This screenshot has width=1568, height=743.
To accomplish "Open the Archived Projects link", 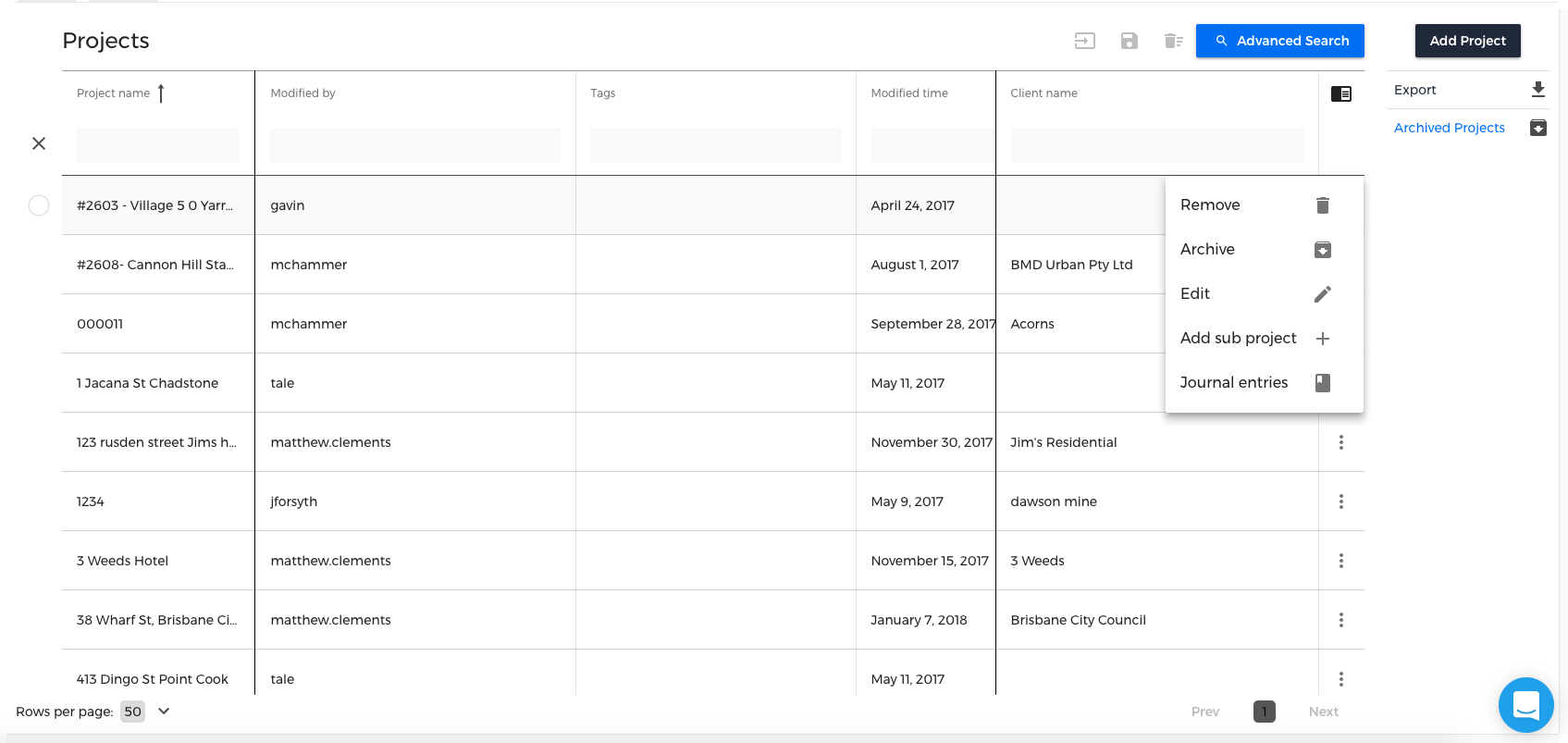I will pyautogui.click(x=1450, y=128).
